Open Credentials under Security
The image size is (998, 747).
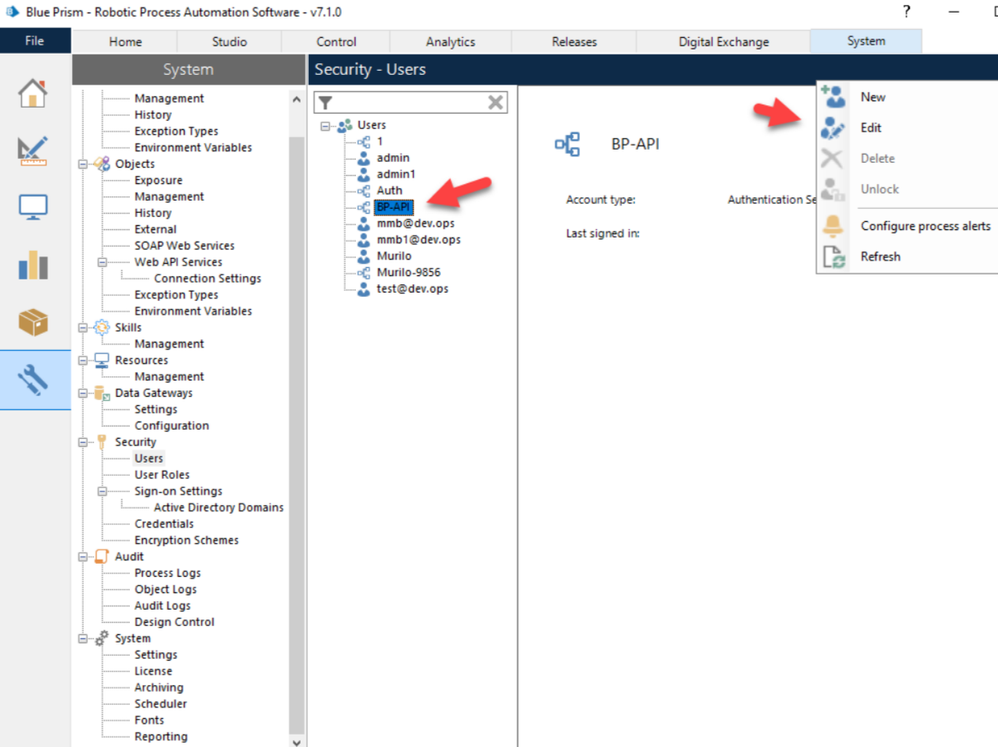pos(164,524)
